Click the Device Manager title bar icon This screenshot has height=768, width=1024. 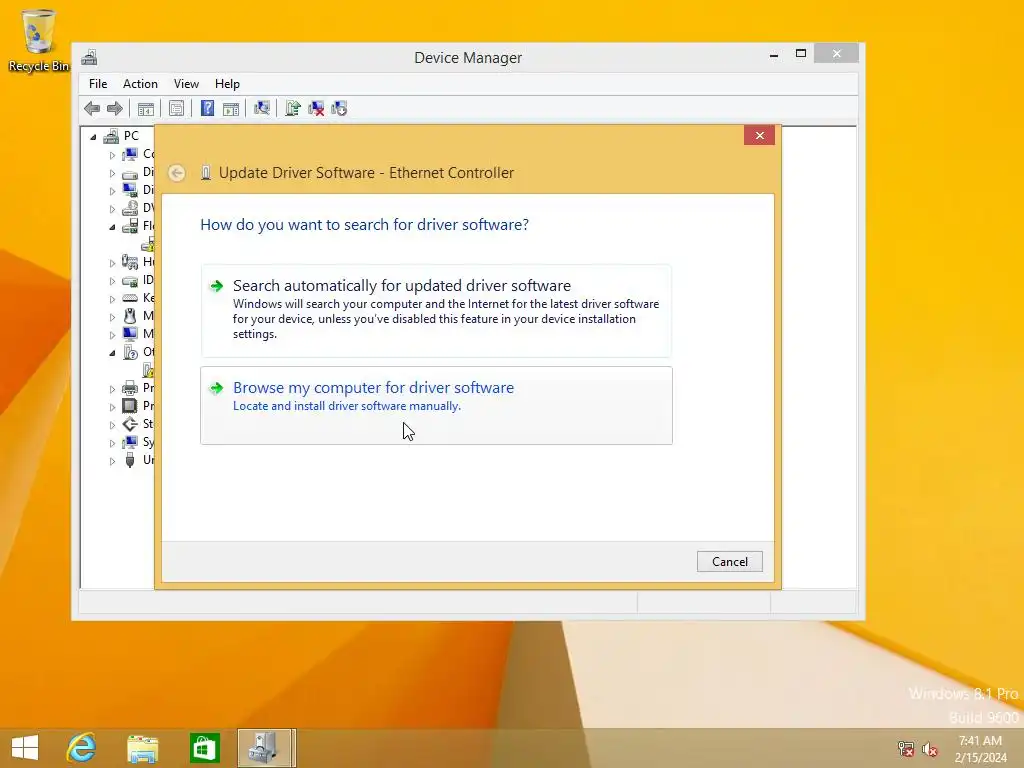[x=89, y=57]
